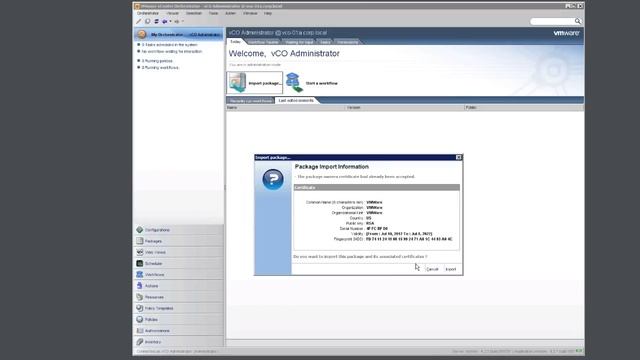This screenshot has height=360, width=640.
Task: Click Cancel in the Import package dialog
Action: [x=432, y=269]
